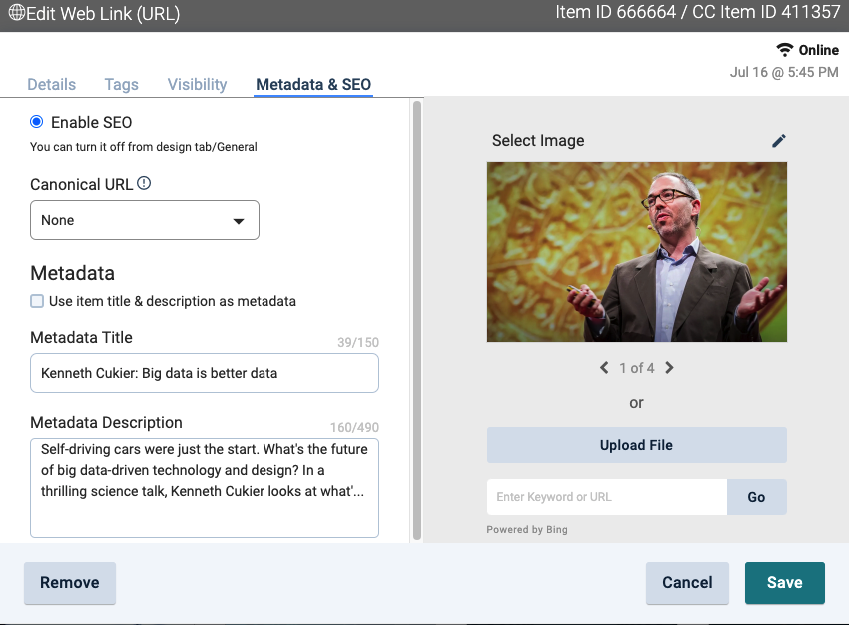The image size is (849, 625).
Task: Open the Tags tab
Action: tap(122, 85)
